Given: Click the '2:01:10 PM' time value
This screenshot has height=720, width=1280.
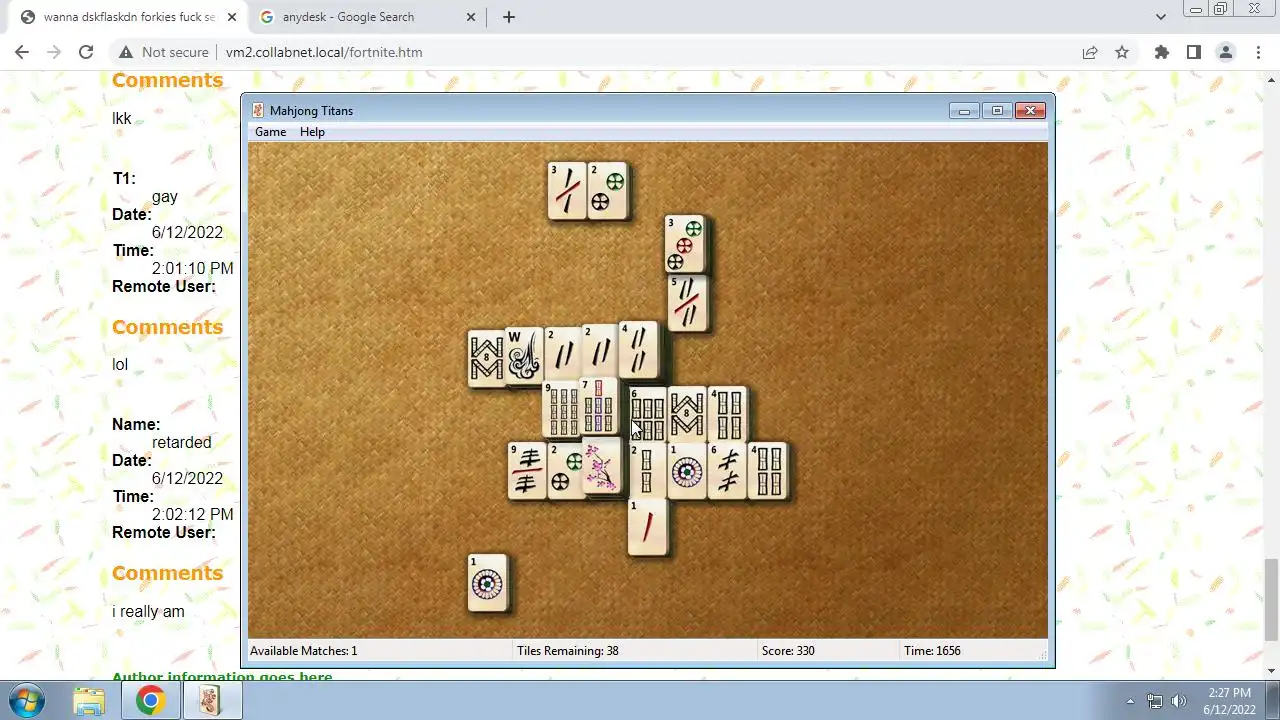Looking at the screenshot, I should [192, 269].
